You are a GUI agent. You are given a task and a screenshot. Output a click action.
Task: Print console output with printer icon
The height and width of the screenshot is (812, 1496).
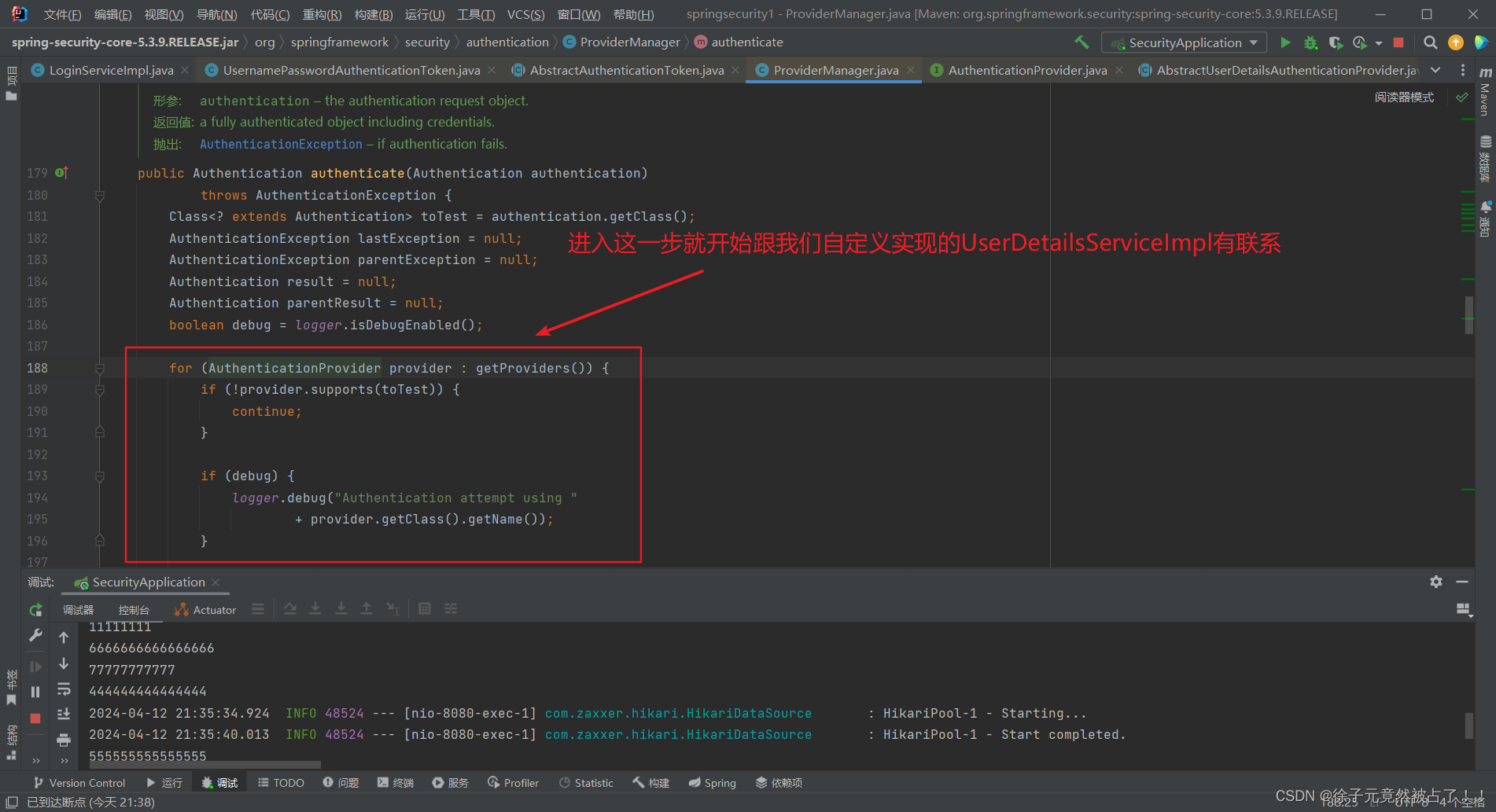pos(64,740)
